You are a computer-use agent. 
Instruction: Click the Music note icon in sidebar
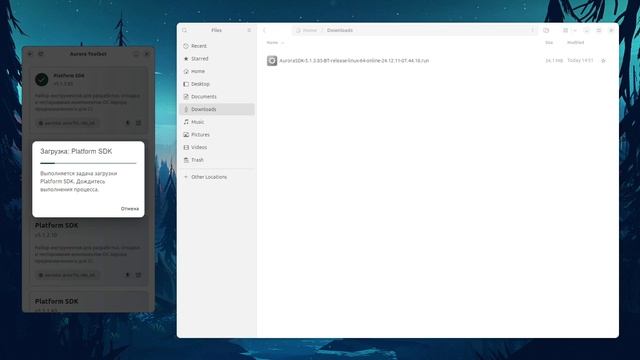pos(186,122)
